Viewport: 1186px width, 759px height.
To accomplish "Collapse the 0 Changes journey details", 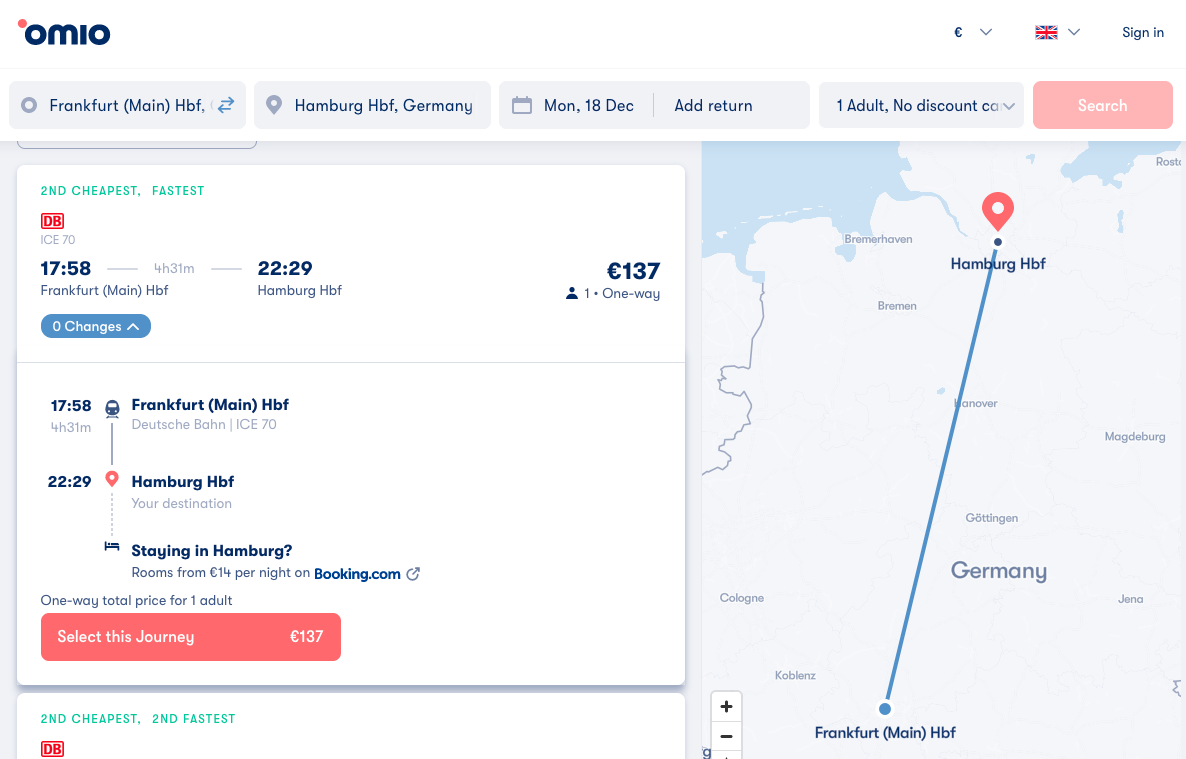I will click(96, 326).
